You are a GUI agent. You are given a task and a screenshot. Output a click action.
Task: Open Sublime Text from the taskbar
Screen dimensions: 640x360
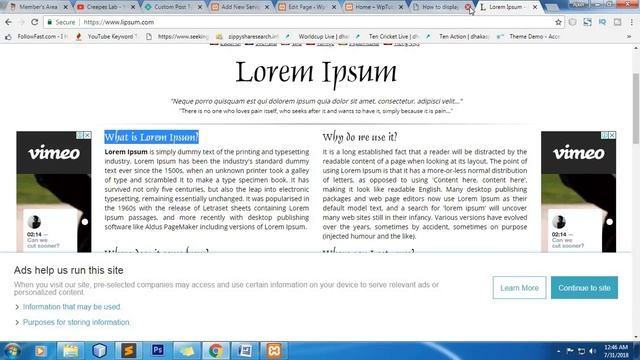pyautogui.click(x=128, y=351)
